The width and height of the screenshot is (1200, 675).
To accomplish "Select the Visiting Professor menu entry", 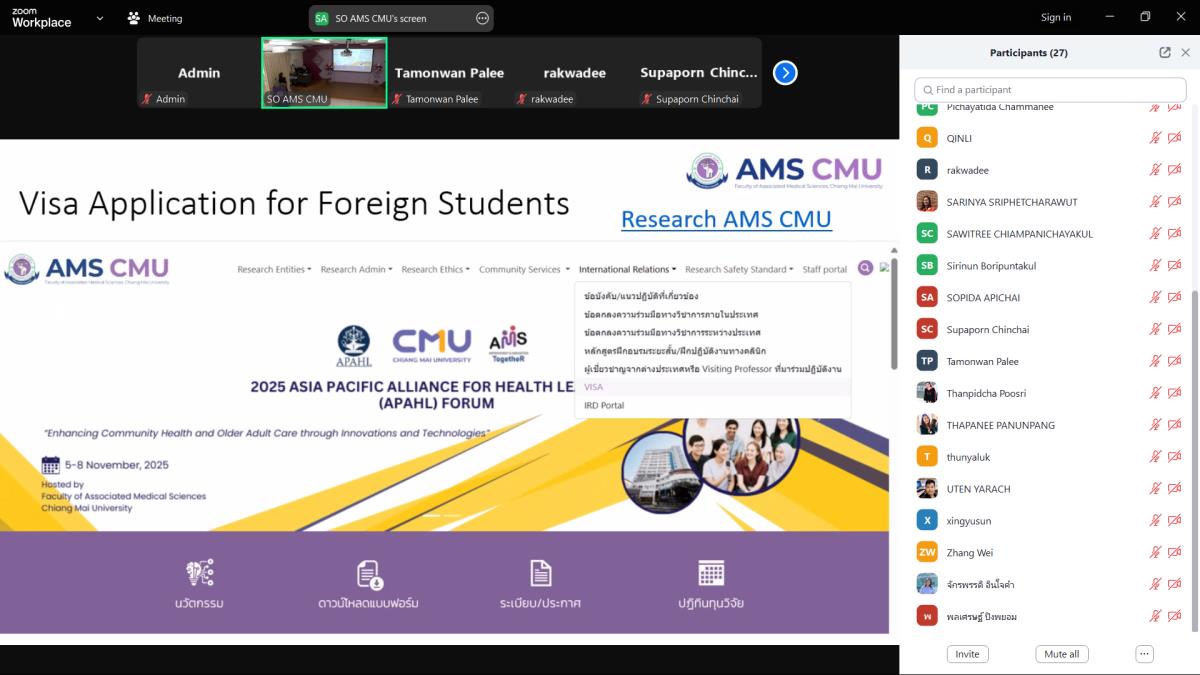I will 712,369.
